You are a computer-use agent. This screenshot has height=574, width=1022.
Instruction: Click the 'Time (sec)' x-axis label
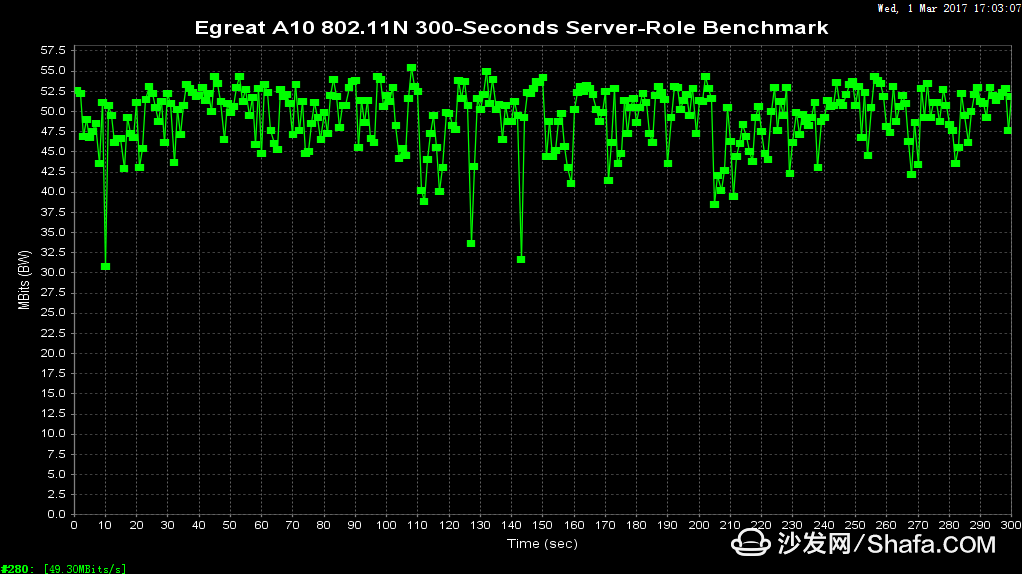tap(542, 543)
